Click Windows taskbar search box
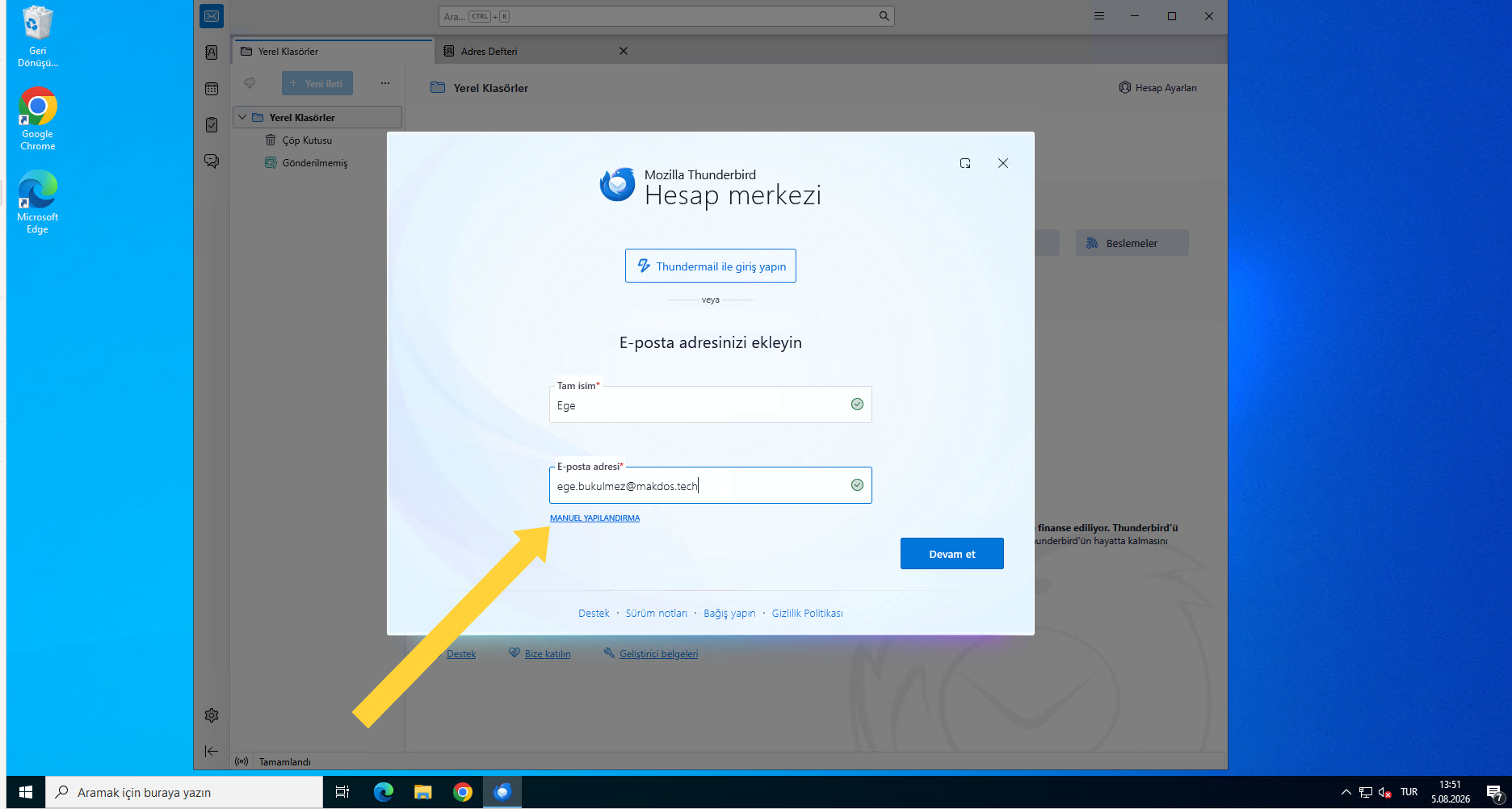 point(184,792)
